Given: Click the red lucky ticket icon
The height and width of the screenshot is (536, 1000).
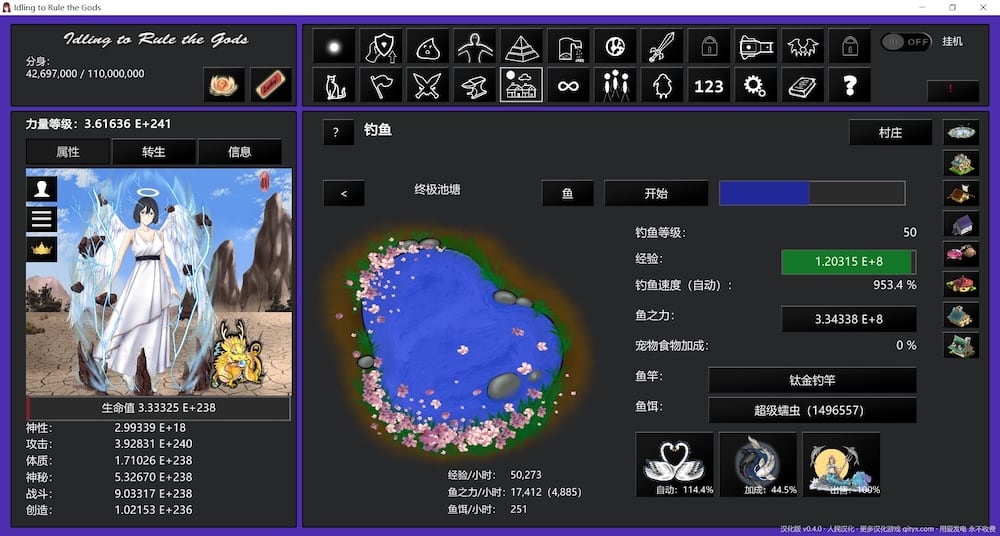Looking at the screenshot, I should (x=271, y=84).
